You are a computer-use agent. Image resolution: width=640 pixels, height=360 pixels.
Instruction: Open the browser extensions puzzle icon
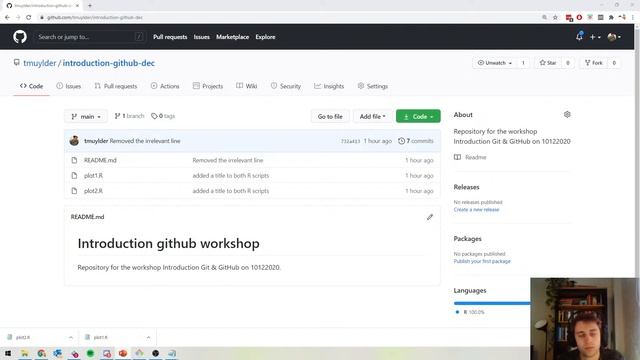click(611, 17)
